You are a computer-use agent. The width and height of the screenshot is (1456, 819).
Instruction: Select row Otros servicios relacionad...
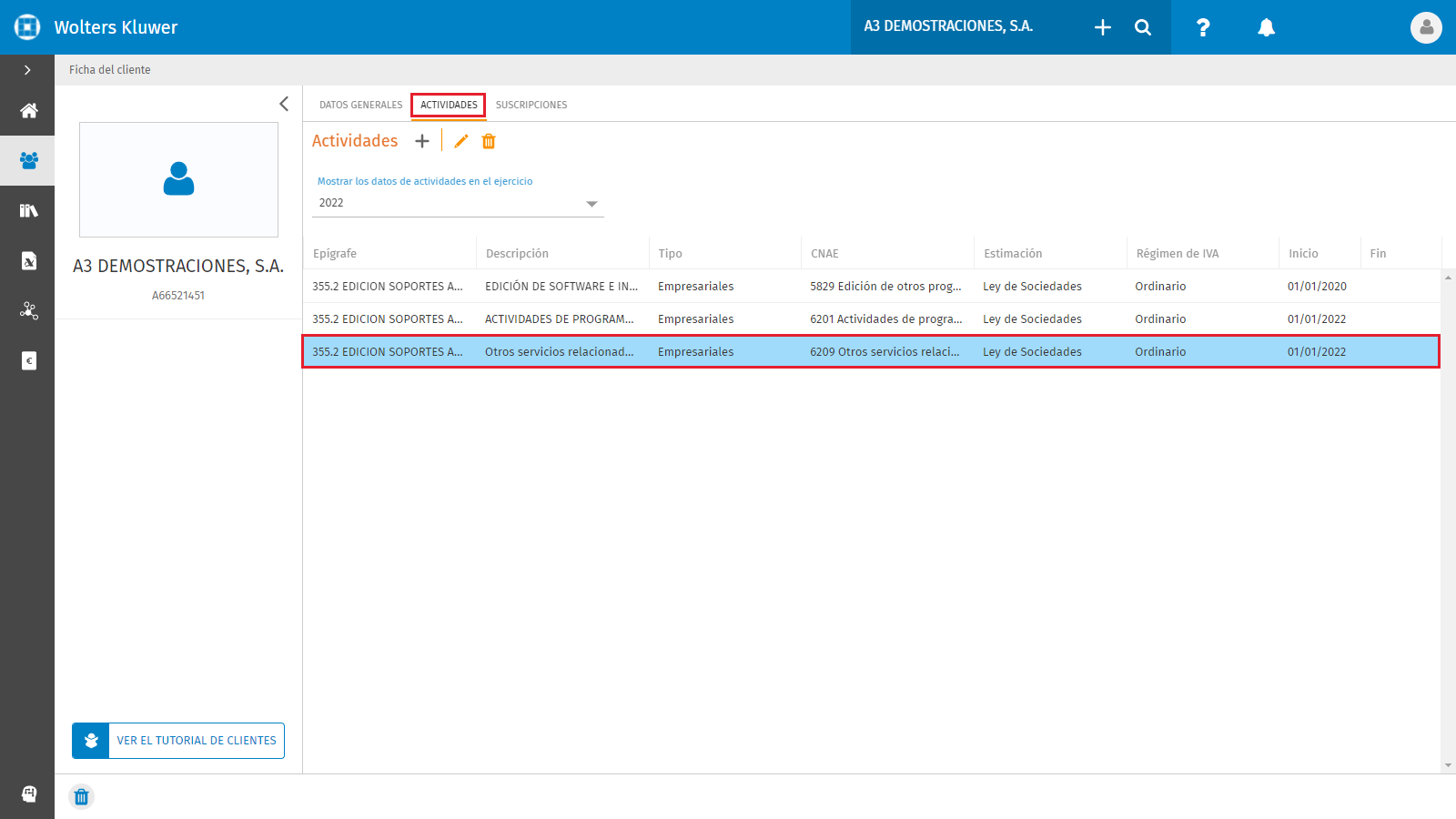pos(871,351)
